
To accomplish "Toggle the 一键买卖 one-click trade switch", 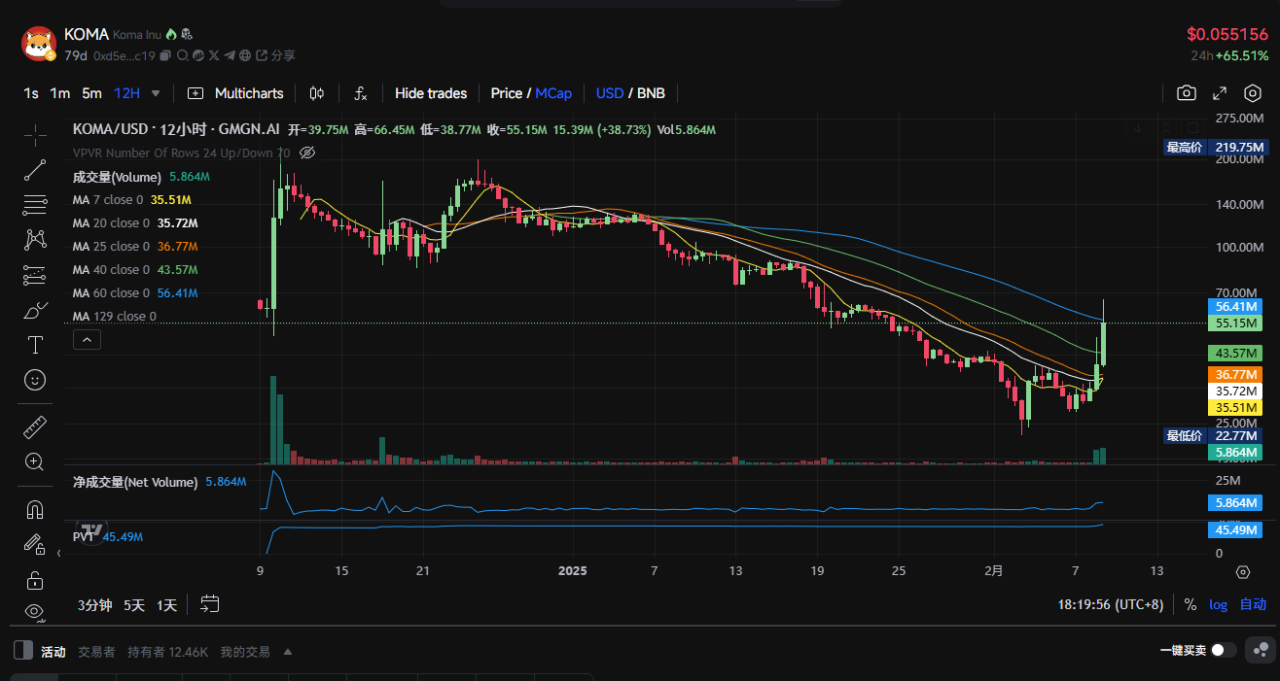I will [1222, 650].
